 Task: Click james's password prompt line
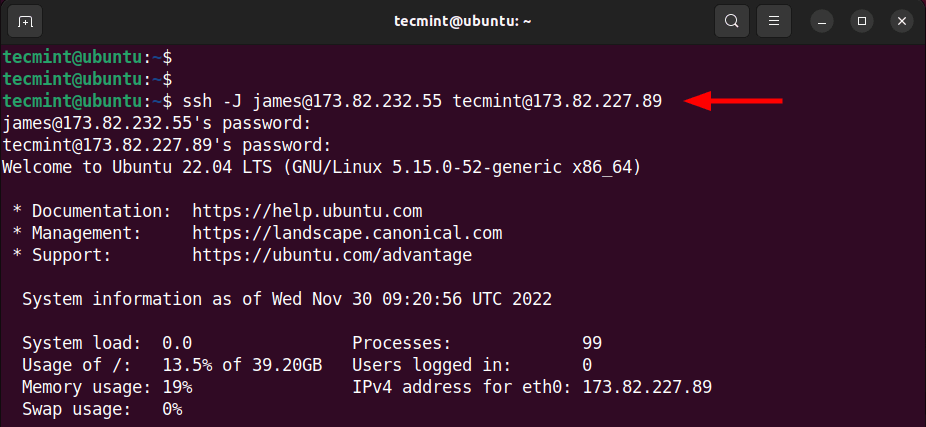coord(156,124)
